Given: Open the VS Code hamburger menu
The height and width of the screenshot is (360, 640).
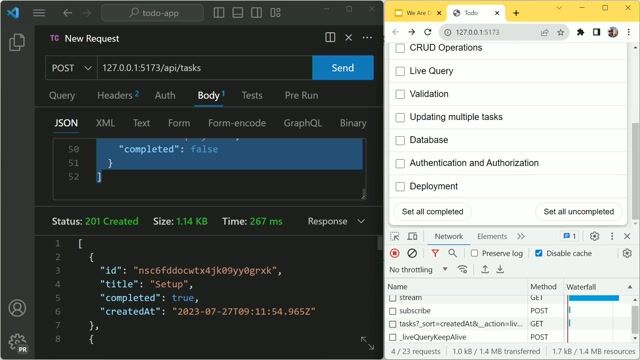Looking at the screenshot, I should (x=39, y=13).
